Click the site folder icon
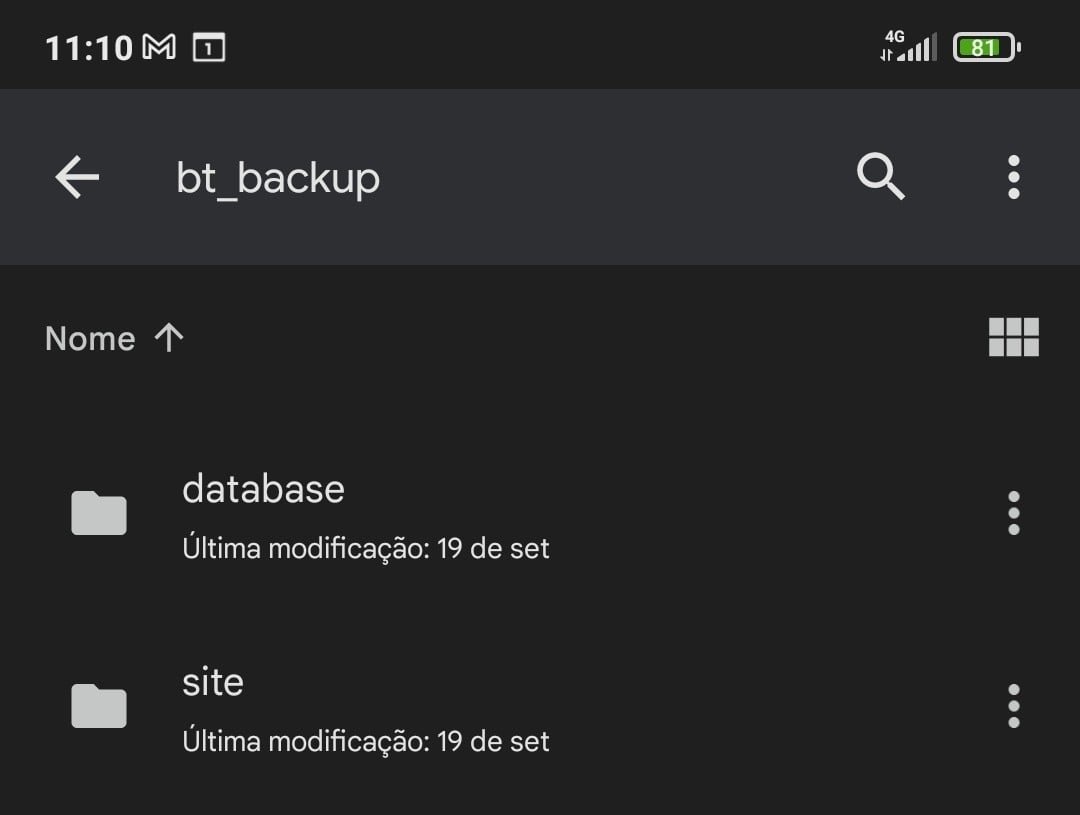The width and height of the screenshot is (1080, 815). pyautogui.click(x=99, y=706)
